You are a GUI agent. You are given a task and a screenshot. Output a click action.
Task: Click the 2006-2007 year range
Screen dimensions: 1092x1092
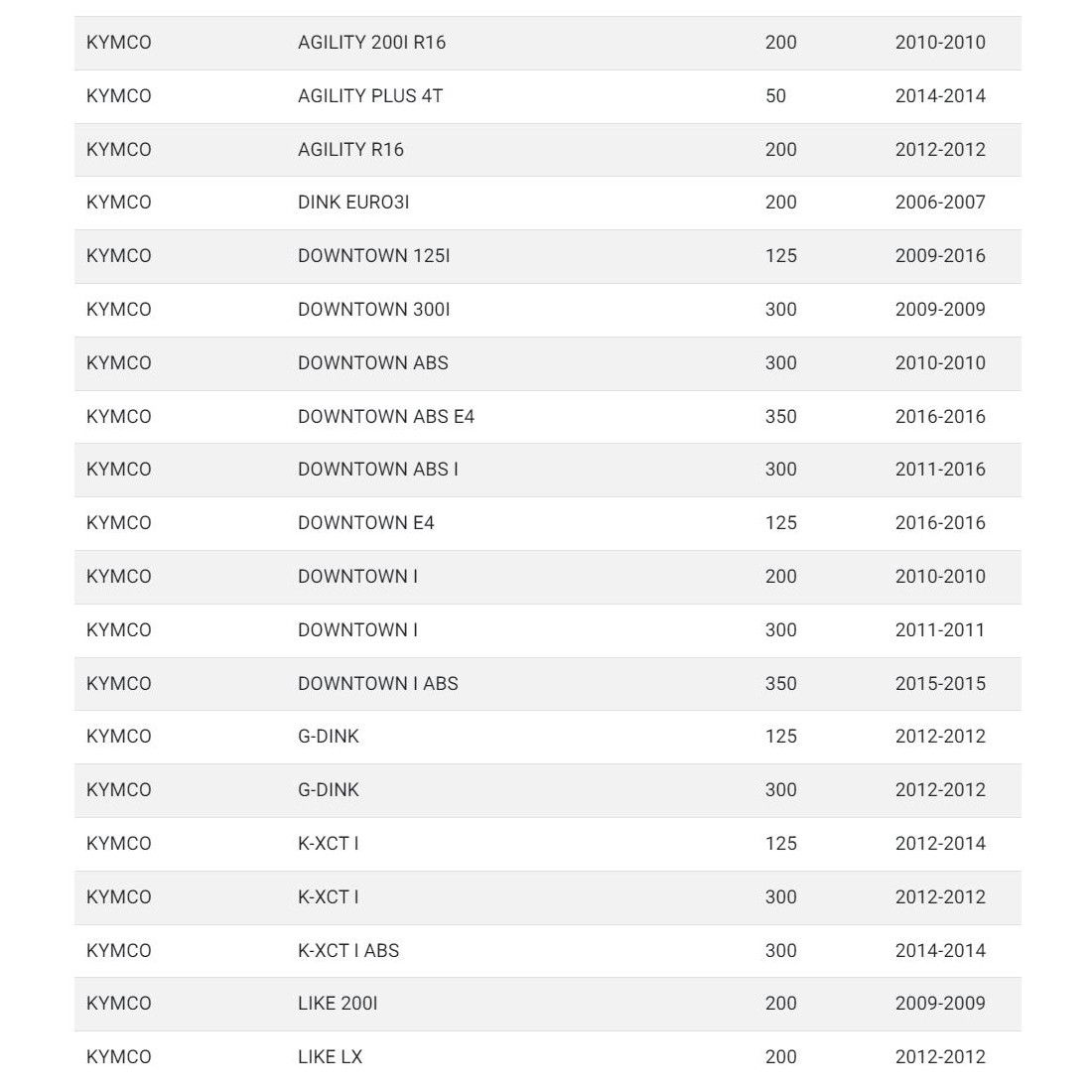tap(940, 203)
